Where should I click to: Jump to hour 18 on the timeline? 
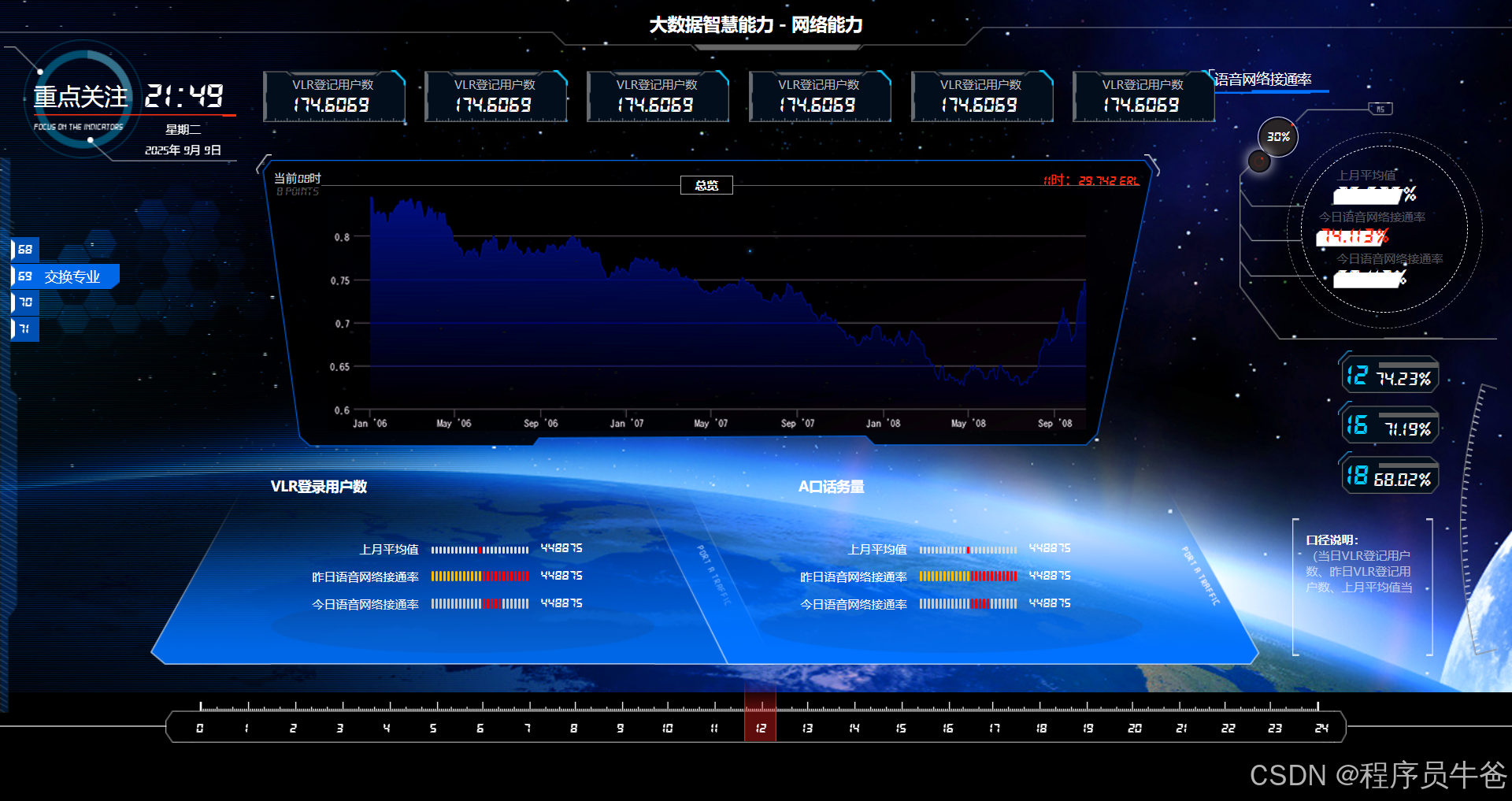pos(1042,729)
